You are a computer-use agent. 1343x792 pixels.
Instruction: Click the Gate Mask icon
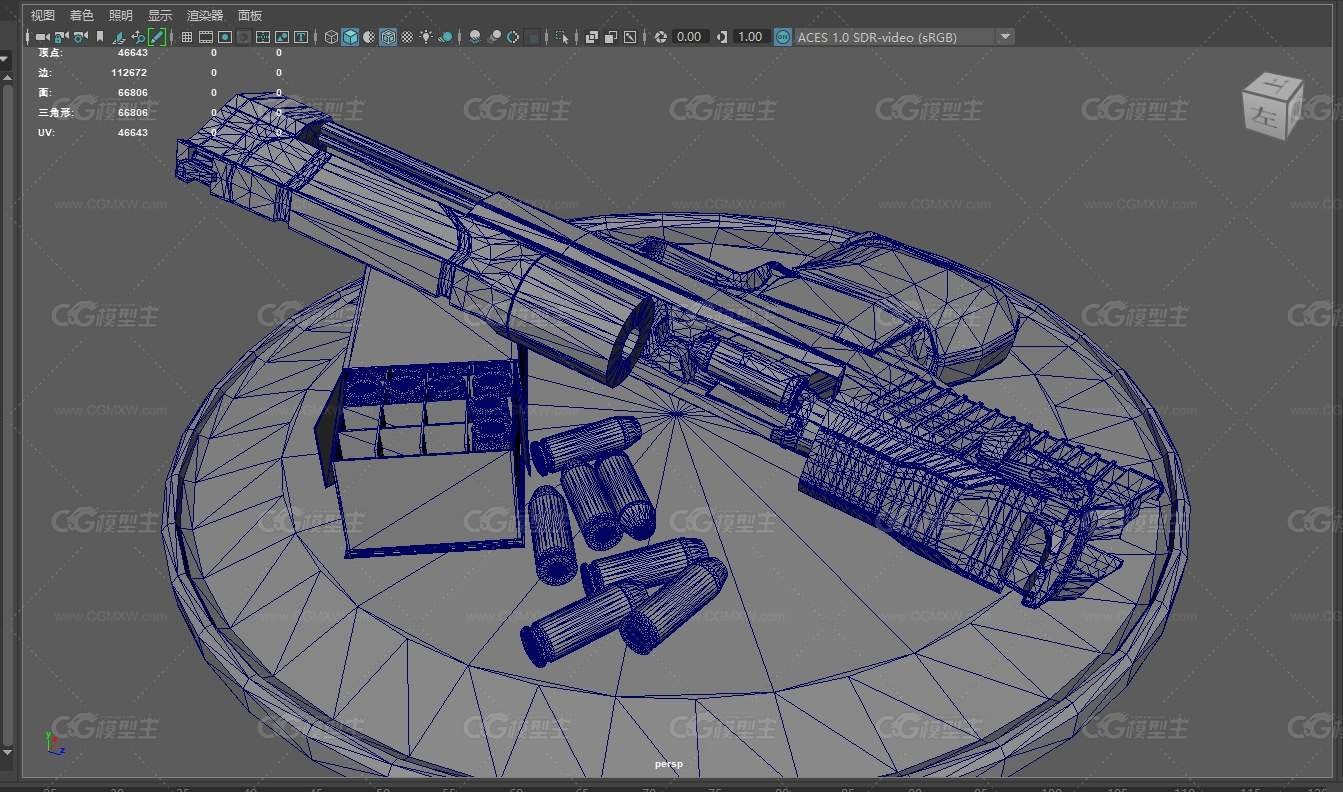(244, 37)
